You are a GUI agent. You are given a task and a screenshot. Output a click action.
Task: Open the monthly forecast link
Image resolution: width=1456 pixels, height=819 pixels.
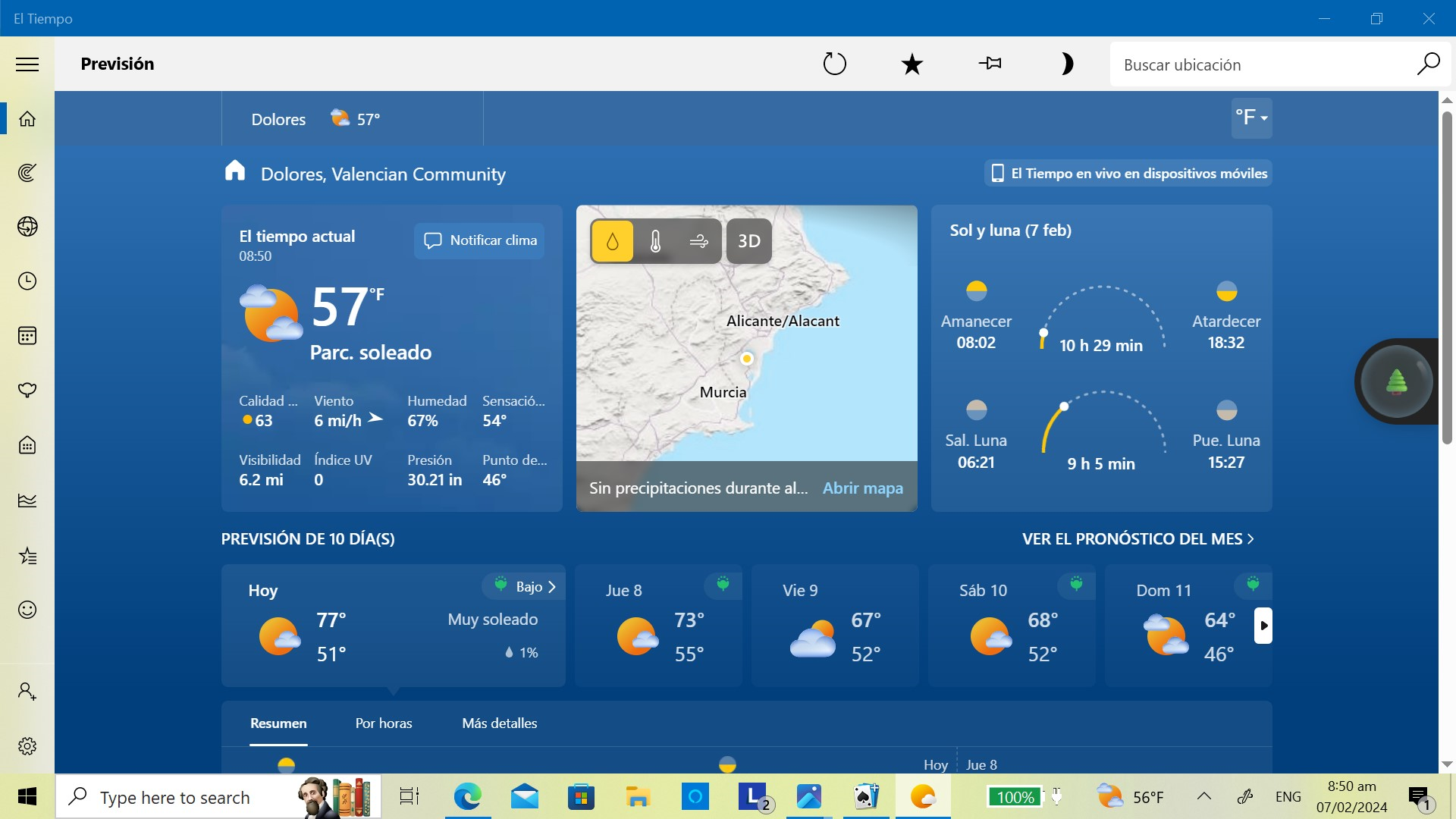tap(1137, 539)
